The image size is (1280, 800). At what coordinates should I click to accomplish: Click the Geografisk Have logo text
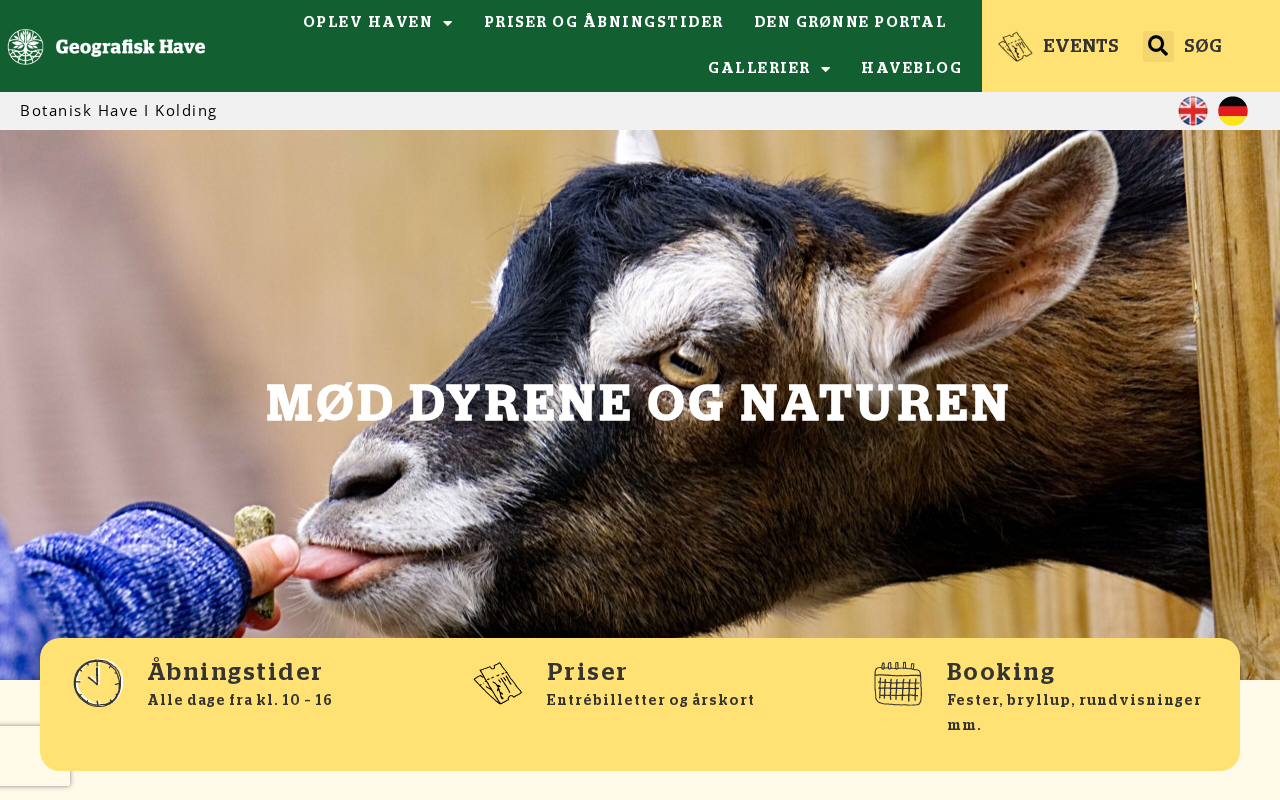tap(131, 47)
